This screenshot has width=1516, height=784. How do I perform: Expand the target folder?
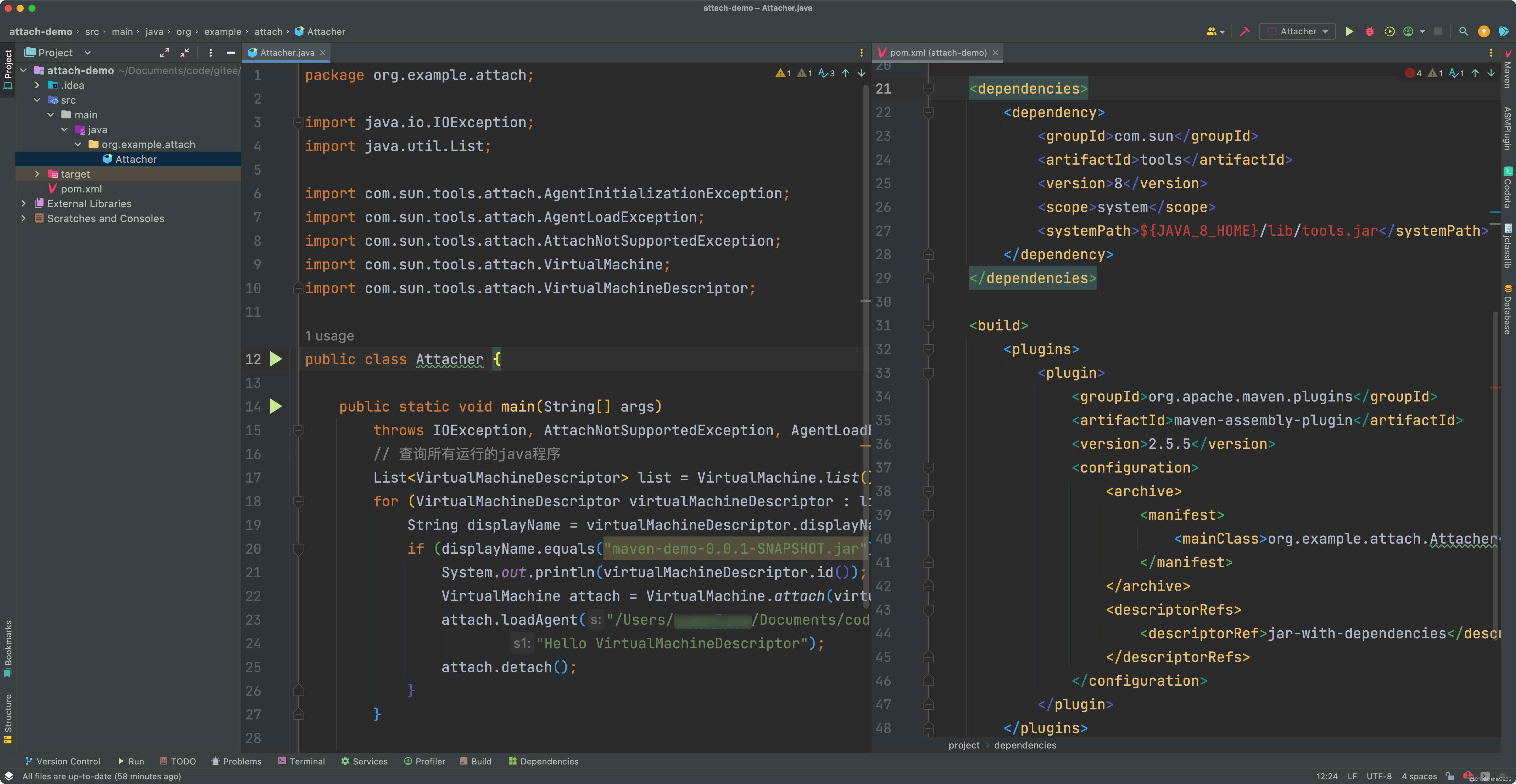coord(37,173)
